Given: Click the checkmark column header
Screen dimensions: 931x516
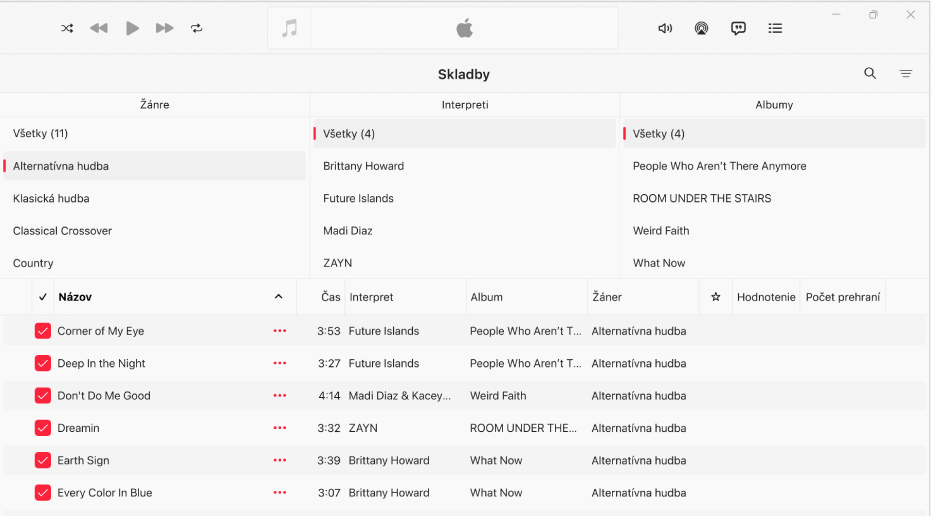Looking at the screenshot, I should tap(43, 297).
